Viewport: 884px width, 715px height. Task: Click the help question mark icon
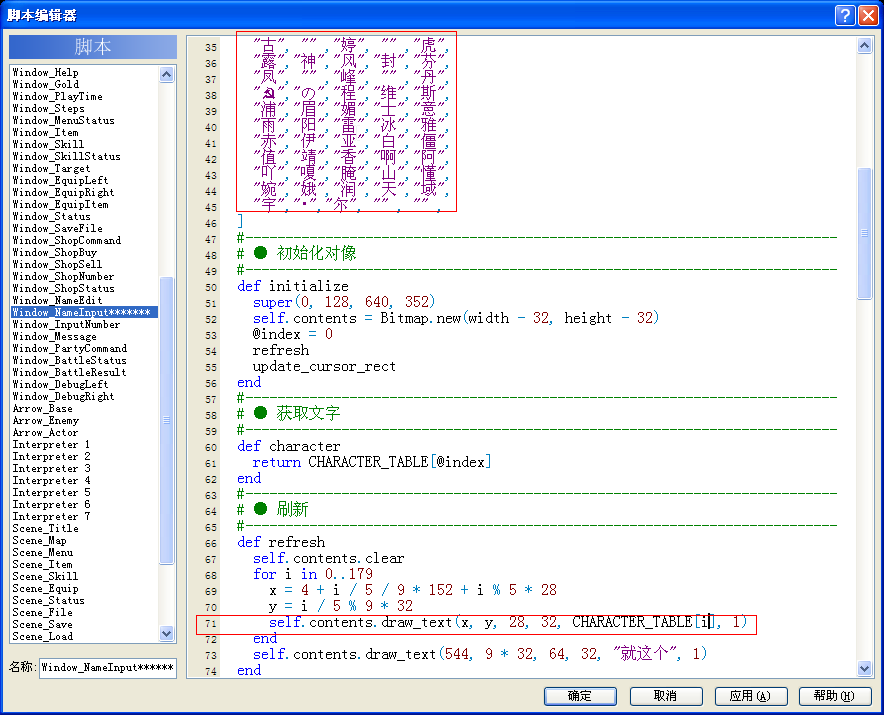[845, 15]
